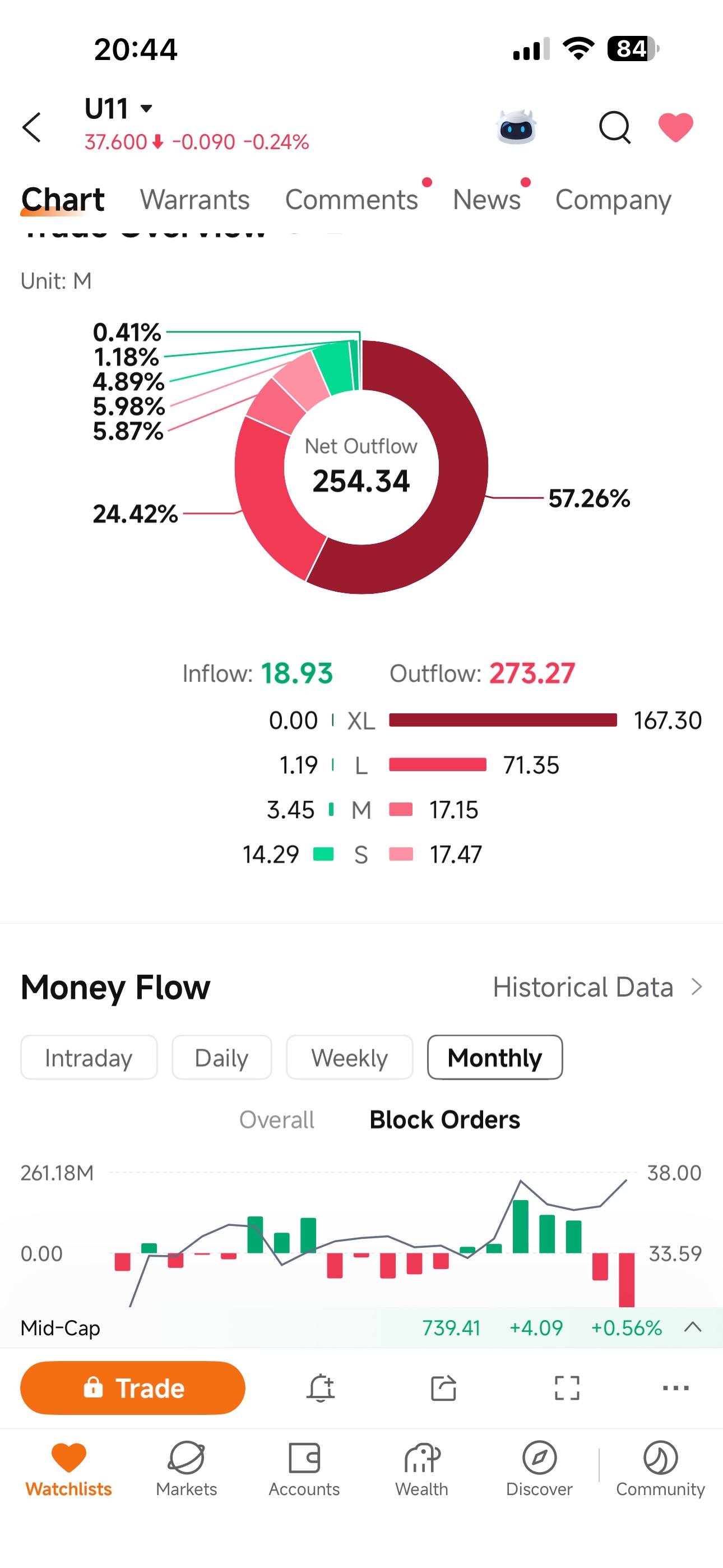Select the Weekly money flow period

[349, 1057]
